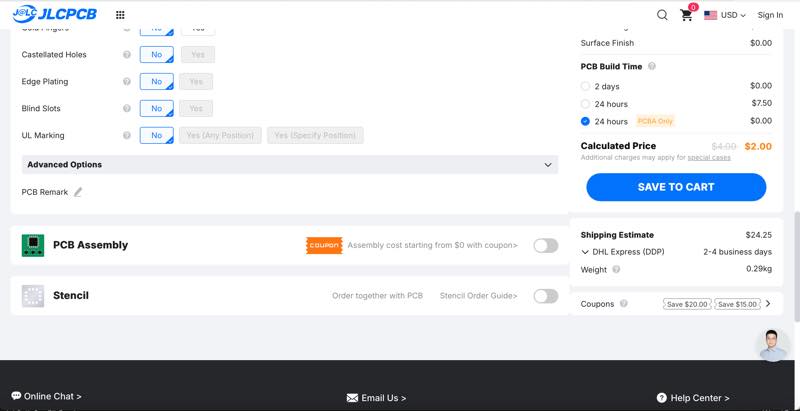Show help for Castellated Holes
Image resolution: width=800 pixels, height=411 pixels.
click(127, 55)
